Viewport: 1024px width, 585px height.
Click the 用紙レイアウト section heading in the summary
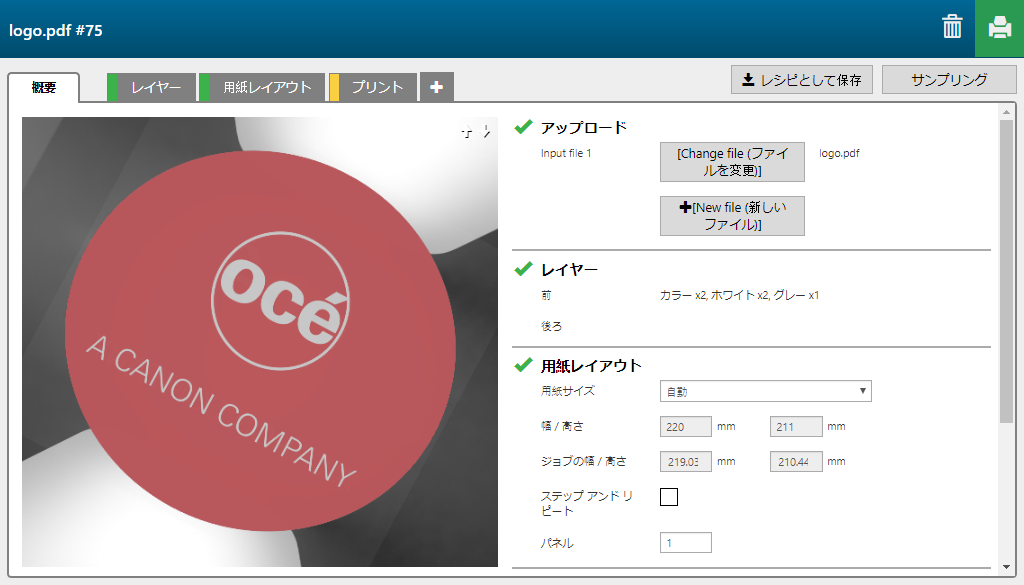(591, 366)
